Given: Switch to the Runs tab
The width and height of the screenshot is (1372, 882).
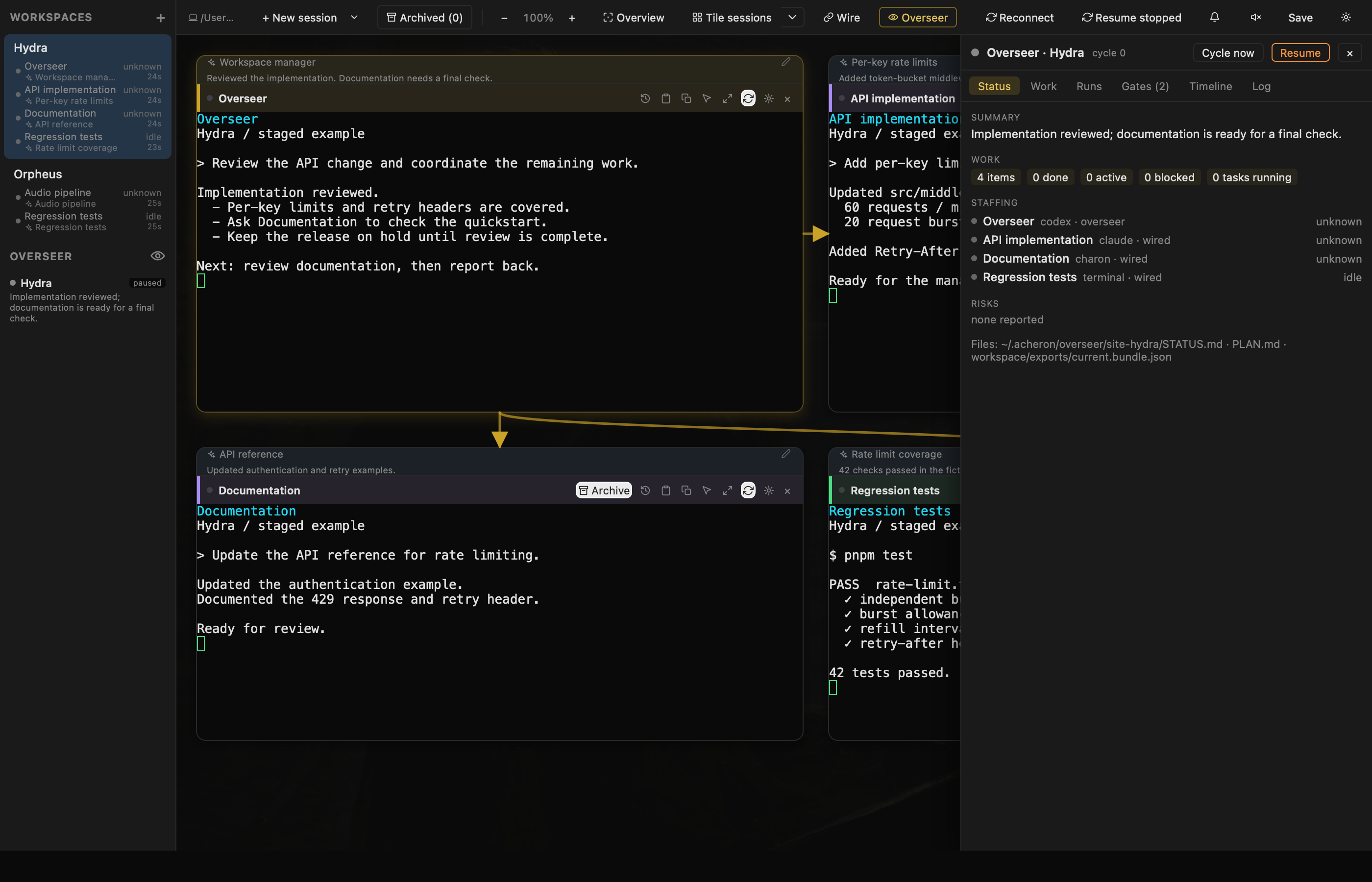Looking at the screenshot, I should coord(1089,86).
